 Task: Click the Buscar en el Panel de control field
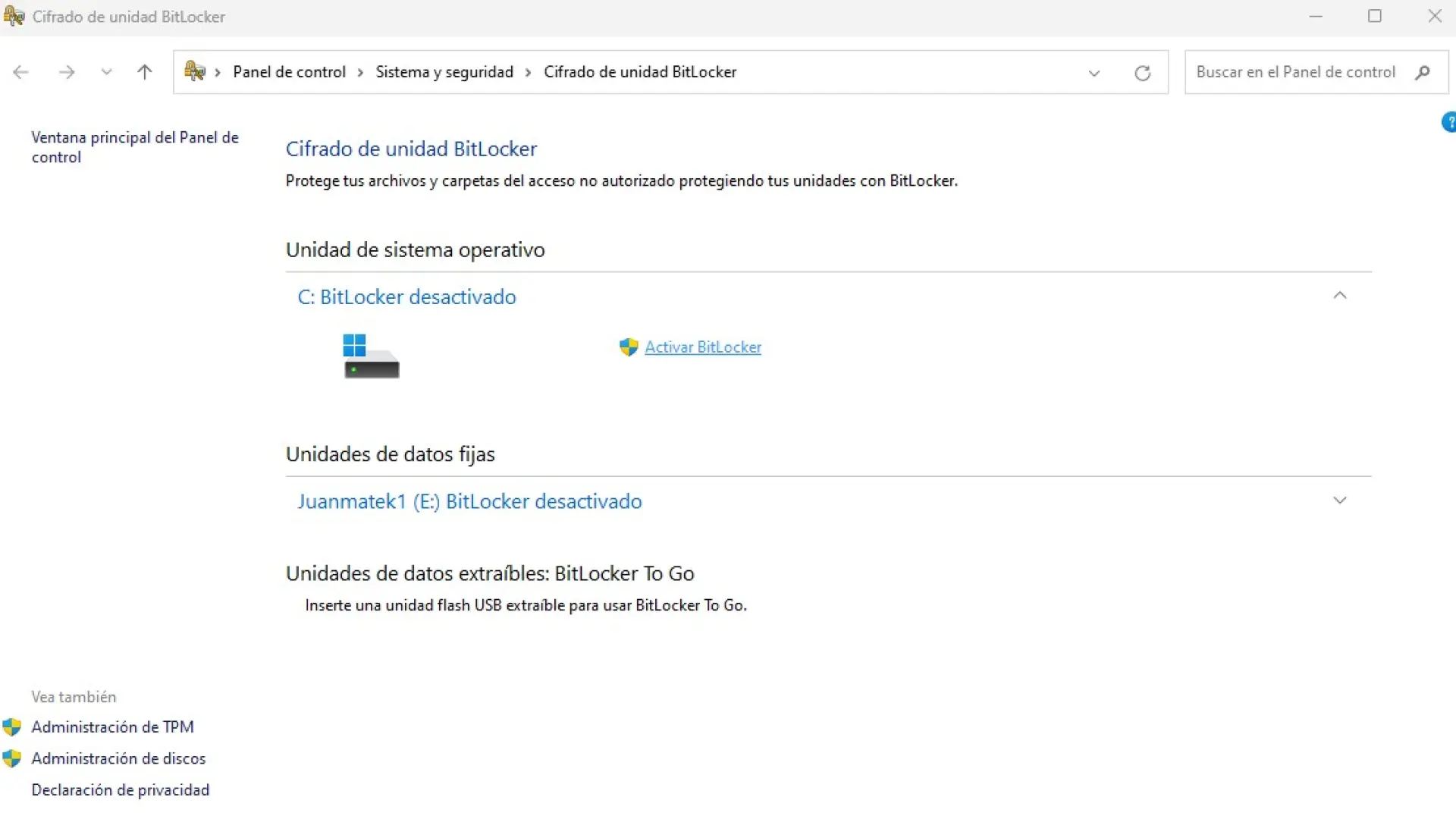pyautogui.click(x=1295, y=72)
